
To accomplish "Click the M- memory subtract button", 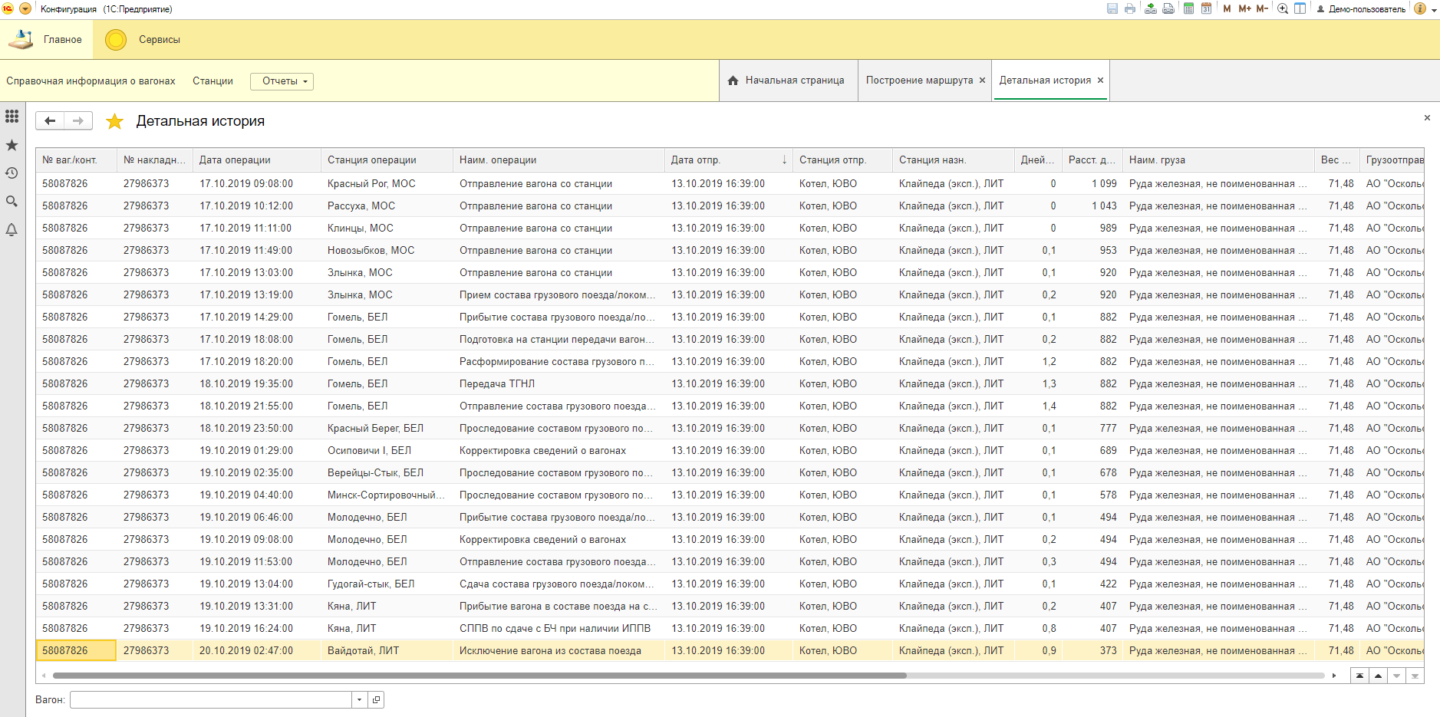I will tap(1262, 9).
